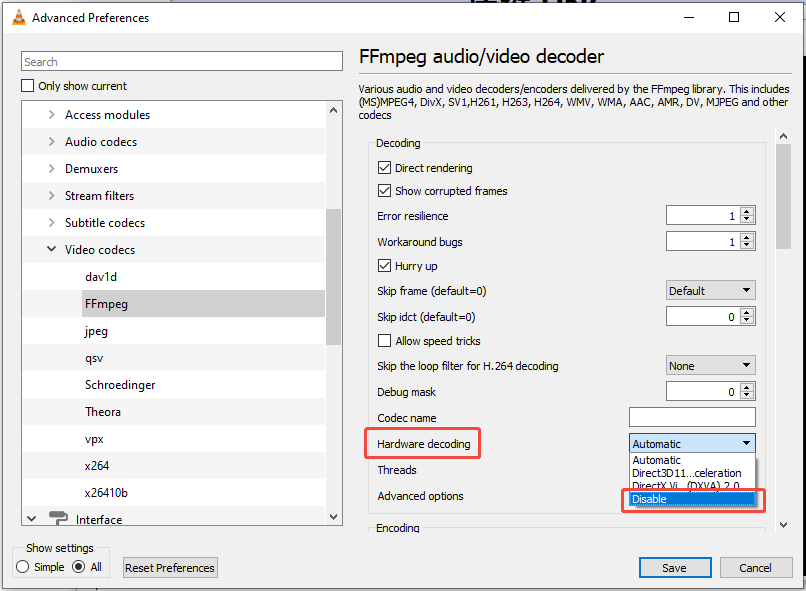Viewport: 806px width, 591px height.
Task: Decrease Error resilience value with down arrow
Action: click(x=747, y=220)
